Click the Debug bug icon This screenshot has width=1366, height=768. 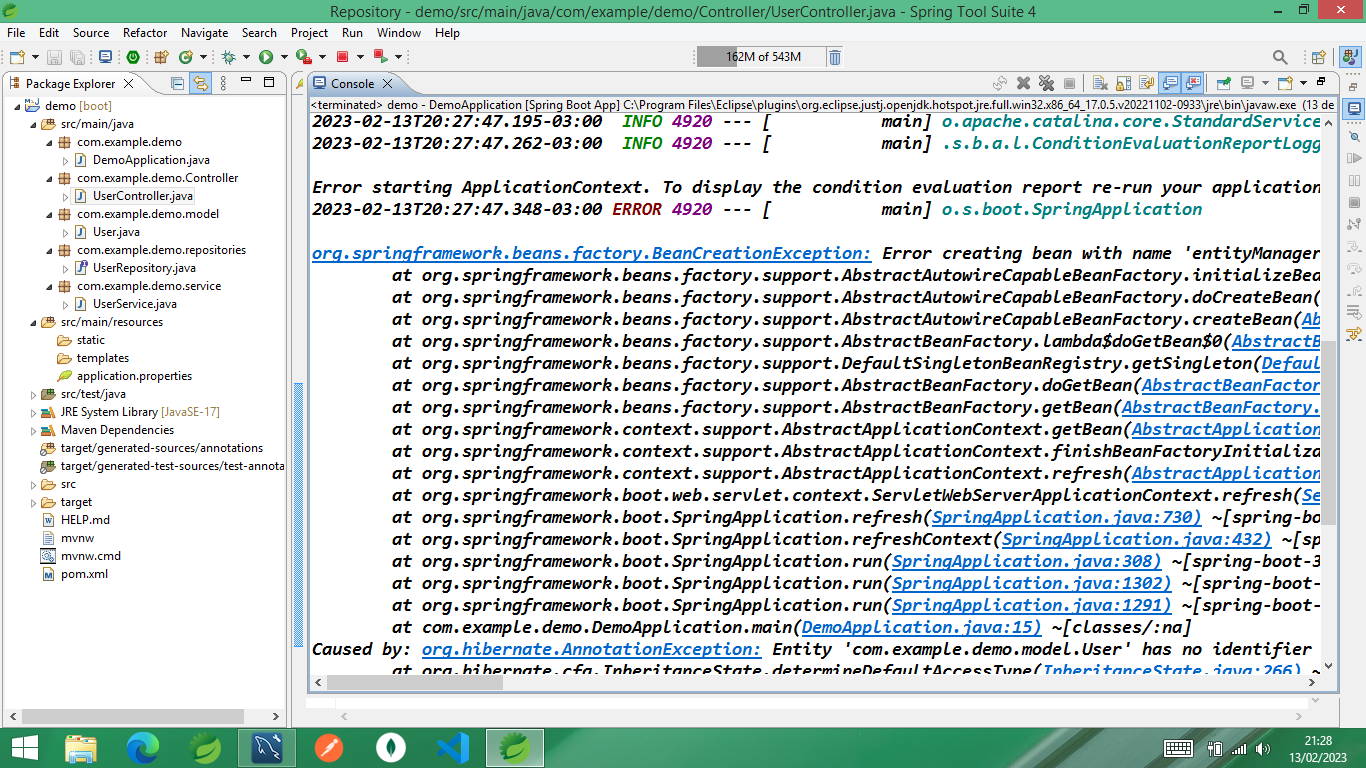pos(228,57)
